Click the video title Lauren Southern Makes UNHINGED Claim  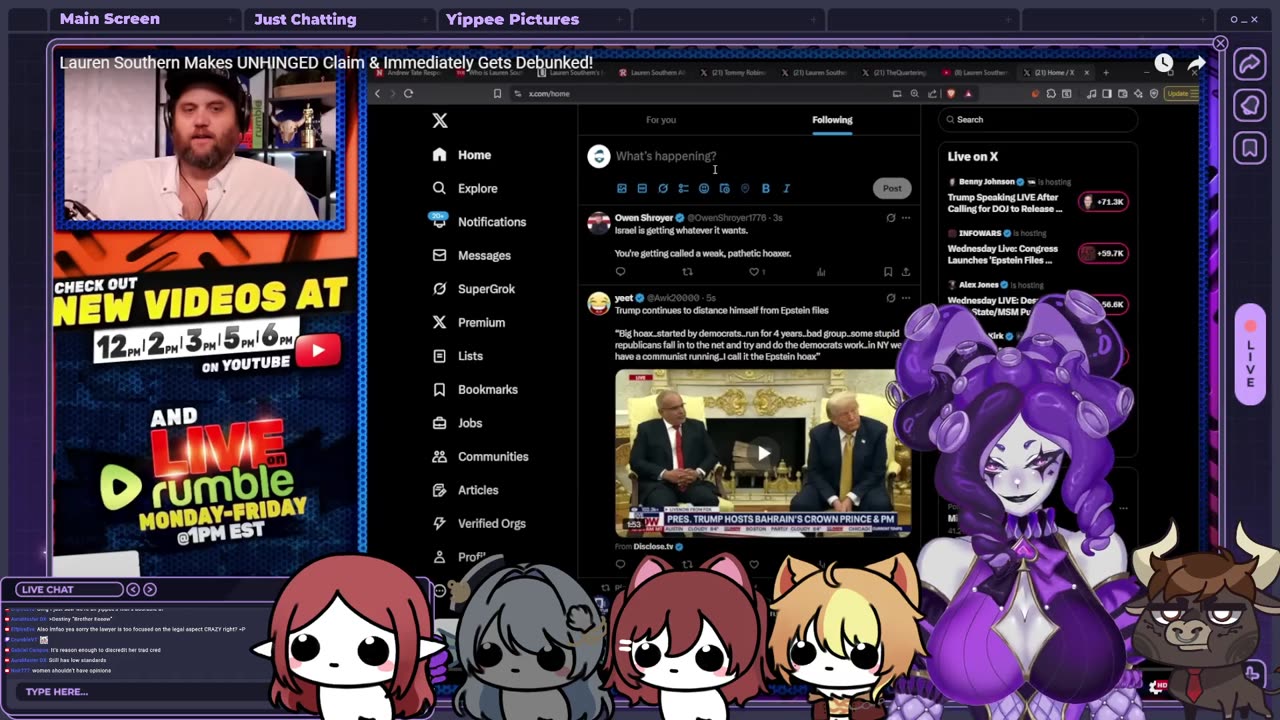326,63
